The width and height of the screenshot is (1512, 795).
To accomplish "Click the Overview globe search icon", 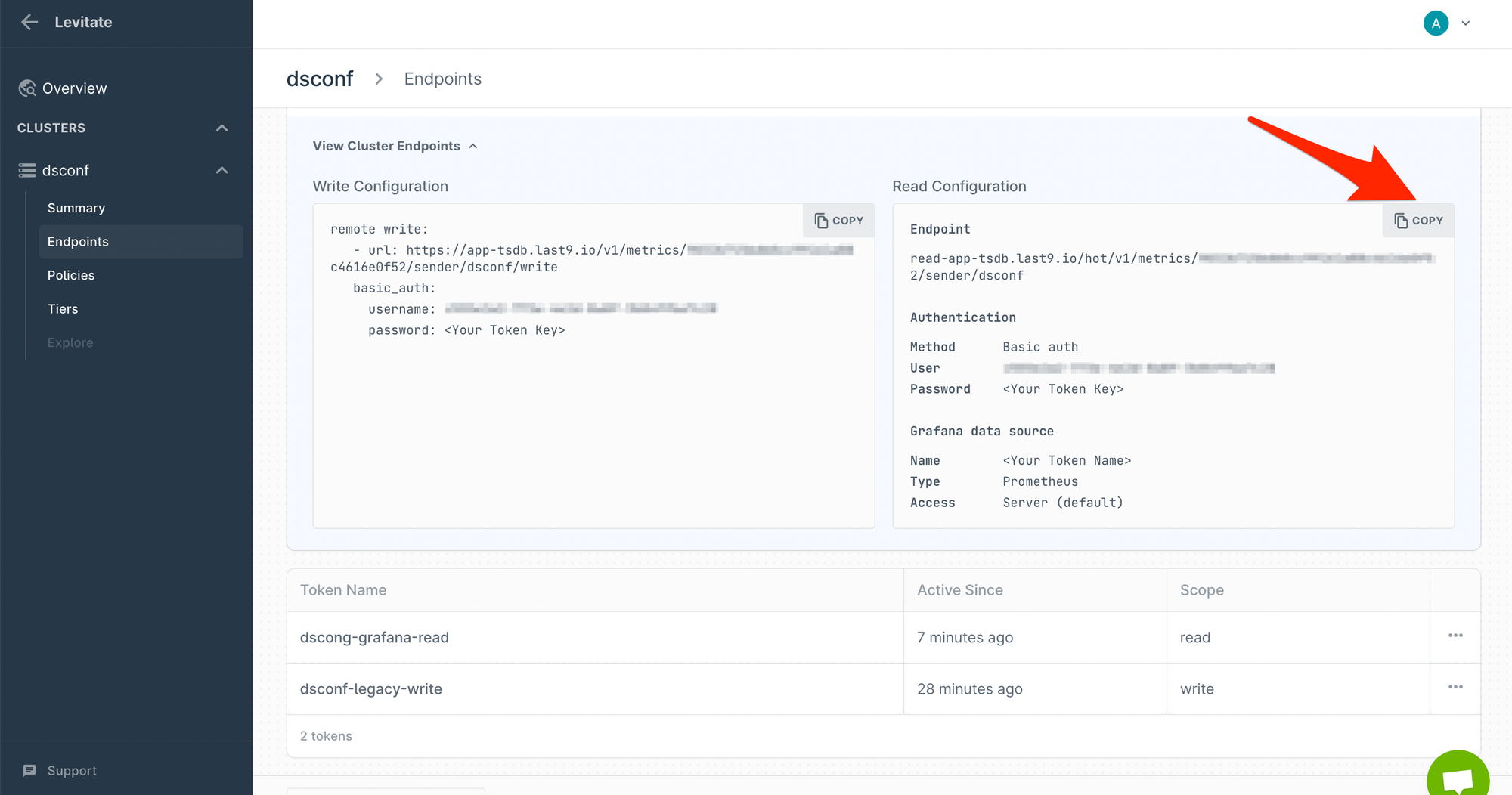I will (27, 88).
